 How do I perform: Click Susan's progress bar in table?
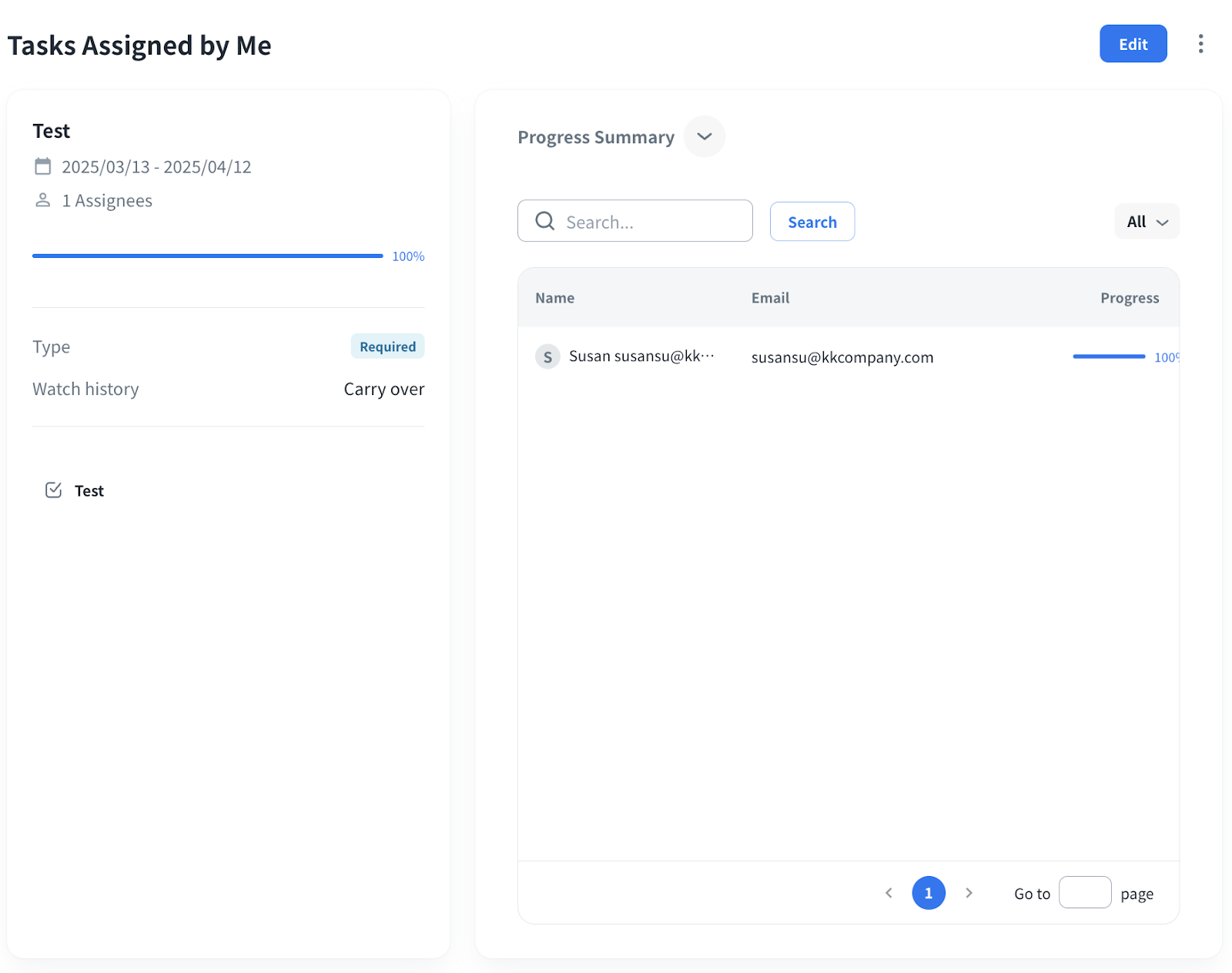1109,356
